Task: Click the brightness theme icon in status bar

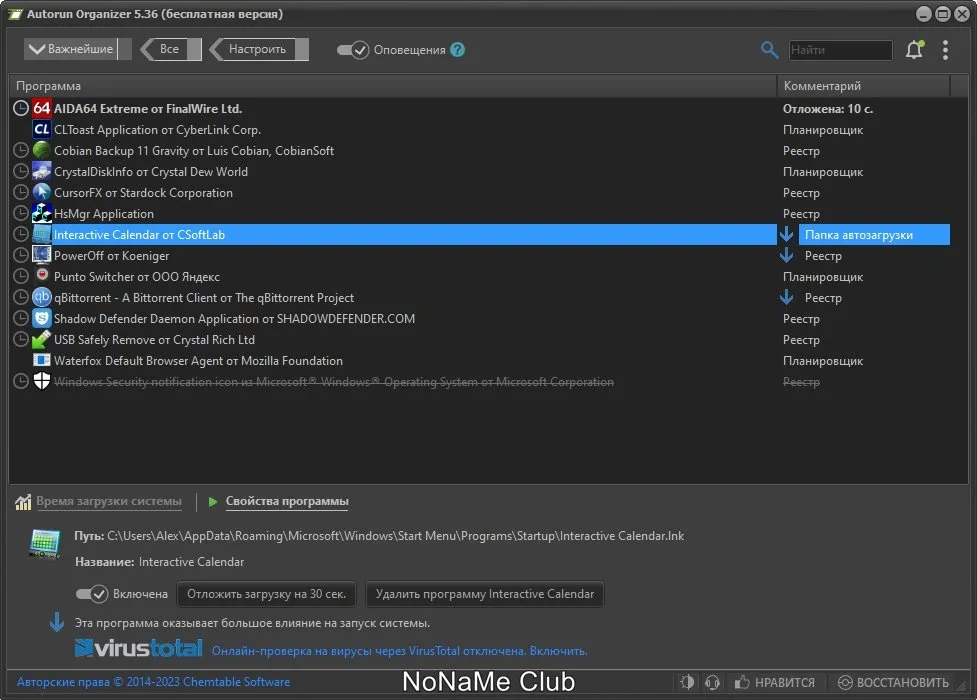Action: click(x=687, y=682)
